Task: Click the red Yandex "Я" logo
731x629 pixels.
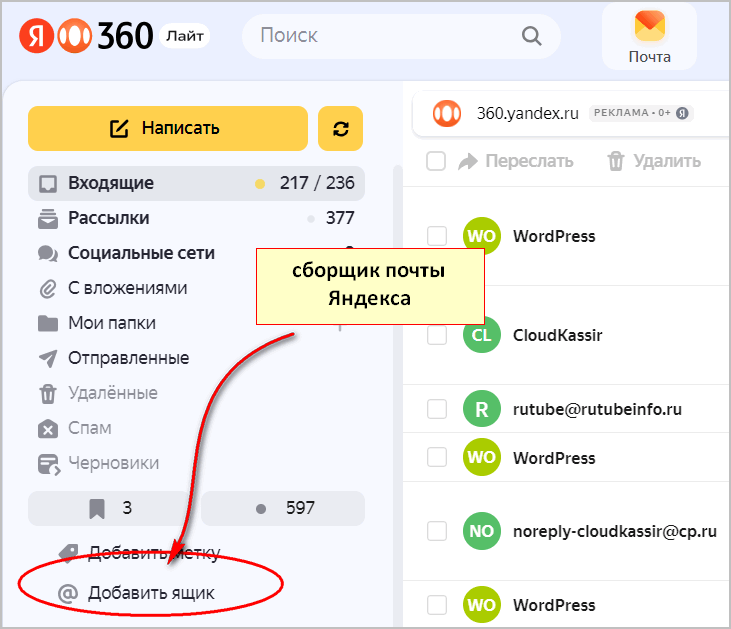Action: tap(36, 36)
